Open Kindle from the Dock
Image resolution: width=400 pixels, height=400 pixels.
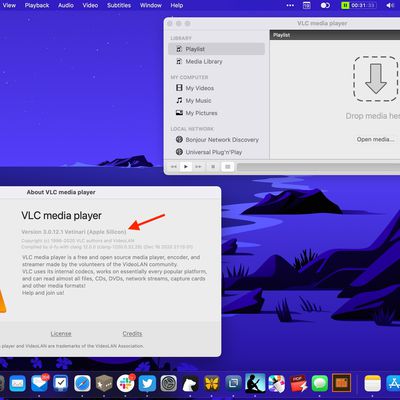pyautogui.click(x=255, y=384)
